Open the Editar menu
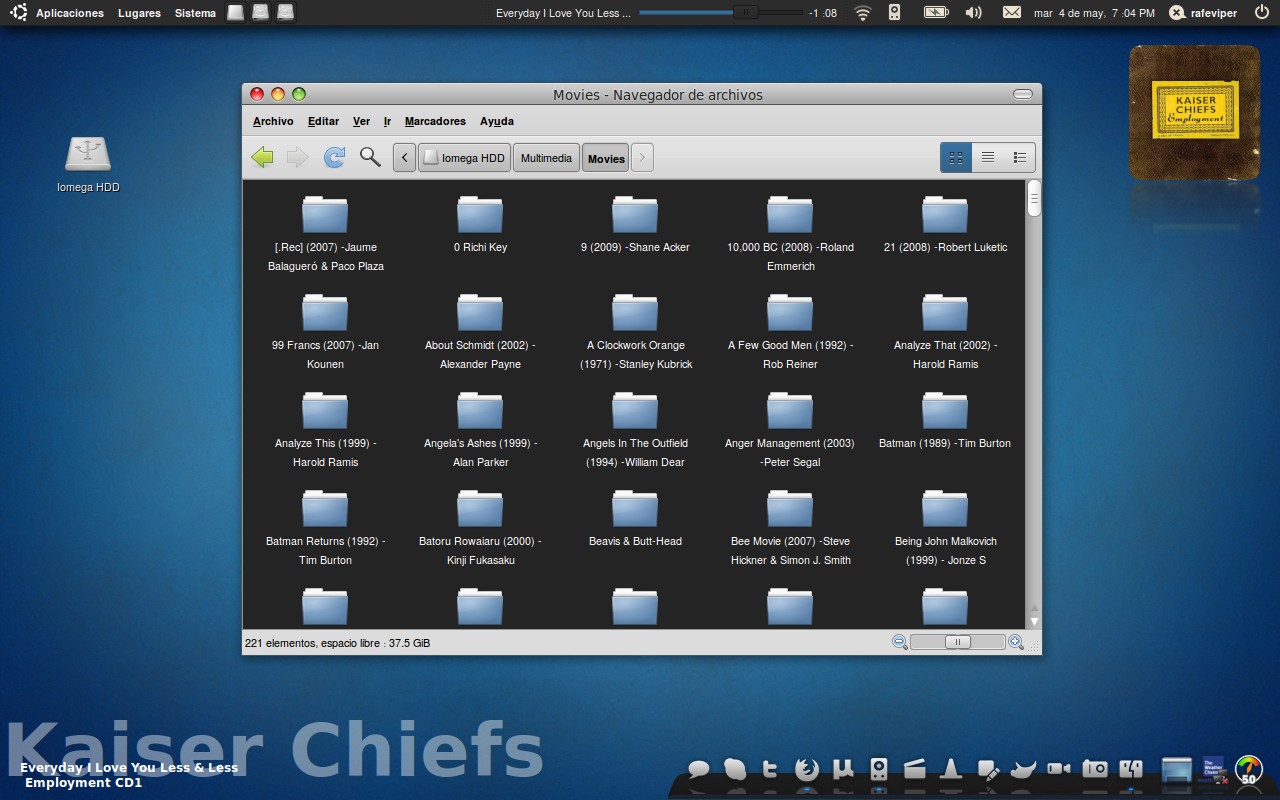Viewport: 1280px width, 800px height. click(323, 121)
